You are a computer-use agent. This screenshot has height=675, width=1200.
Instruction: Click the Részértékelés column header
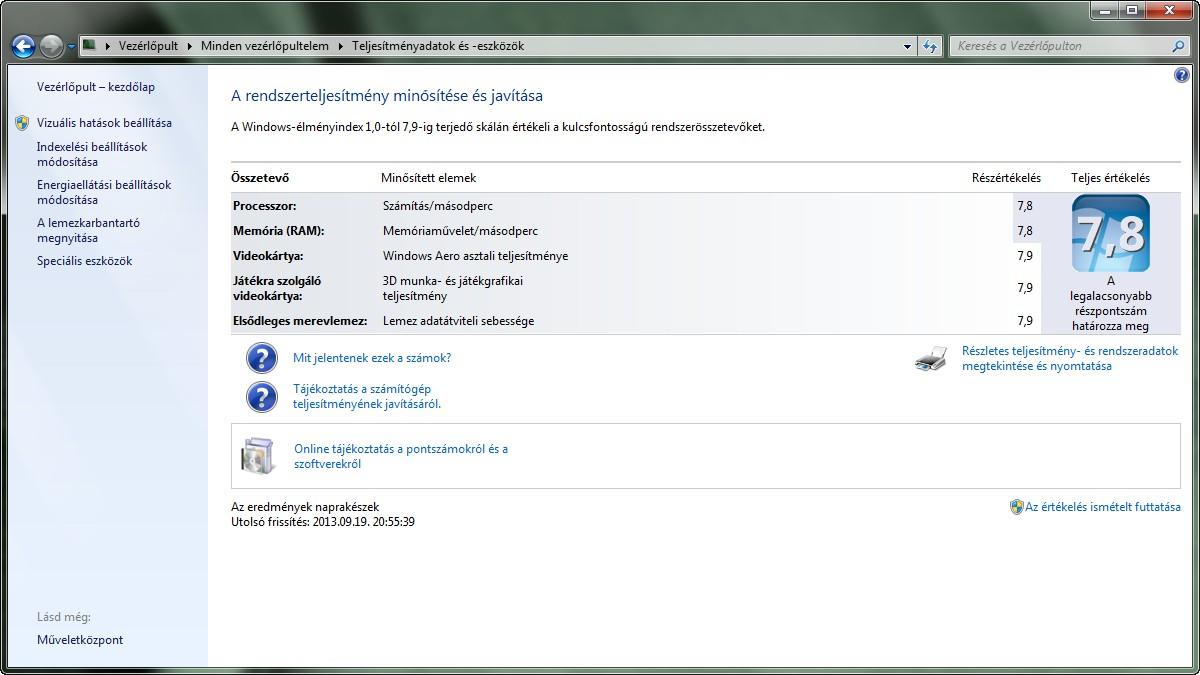click(x=1006, y=178)
